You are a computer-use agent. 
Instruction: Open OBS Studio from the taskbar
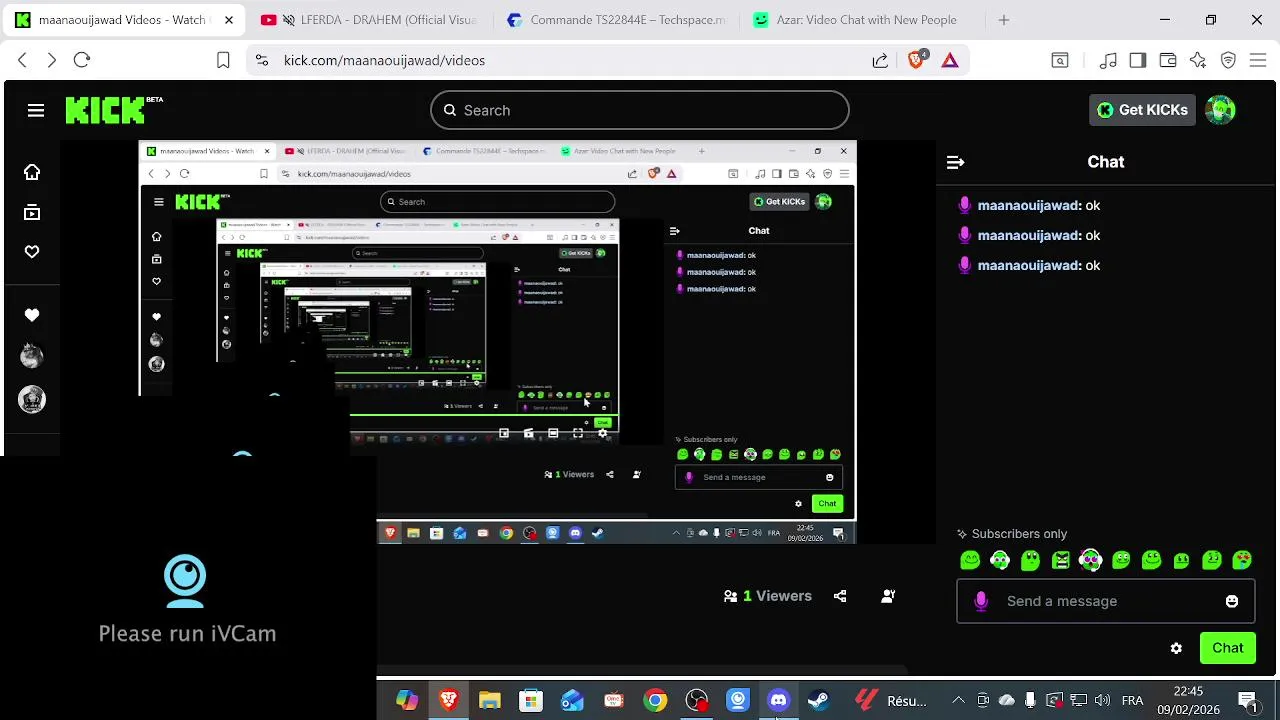pos(696,701)
